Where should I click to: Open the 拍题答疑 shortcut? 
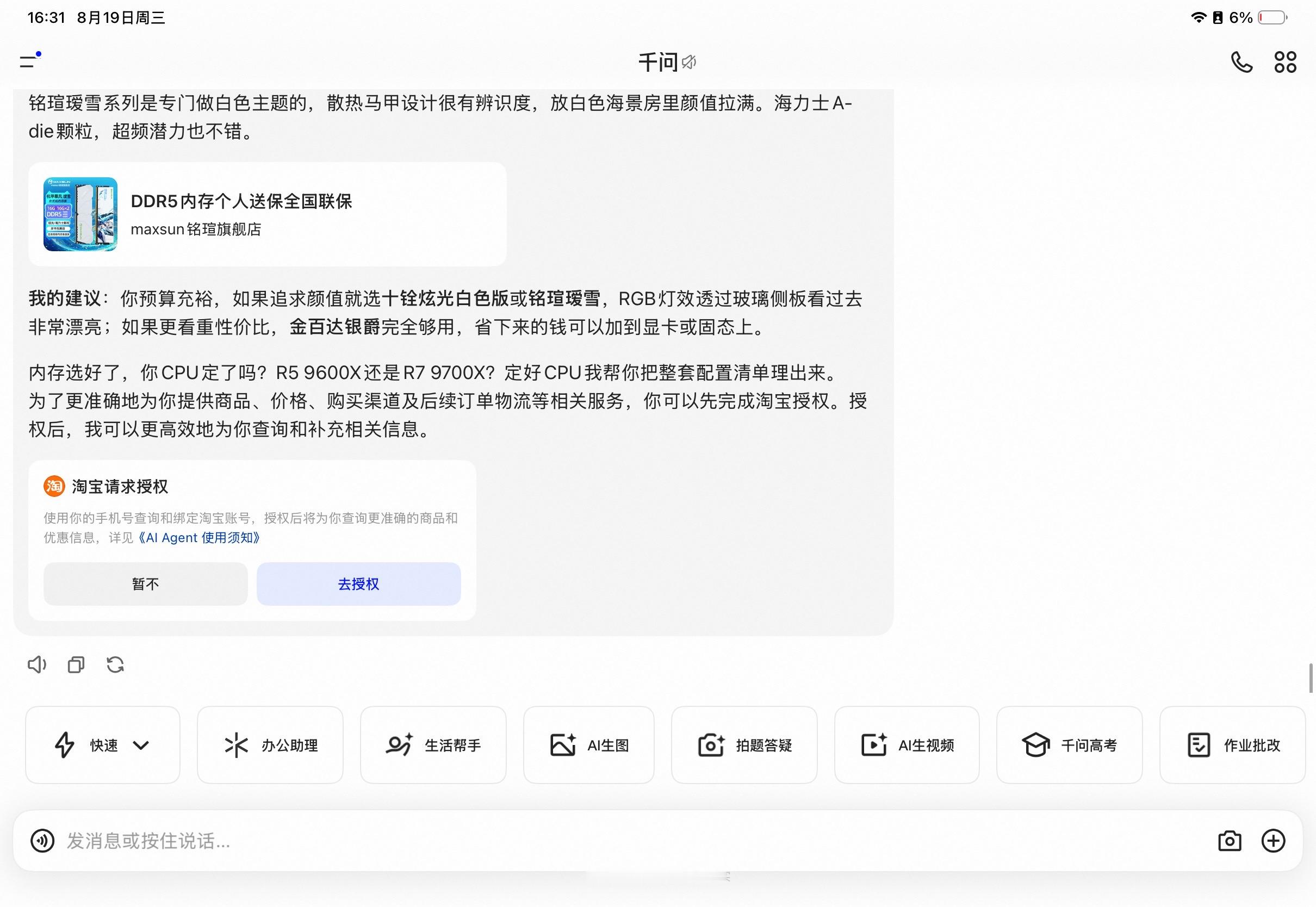[744, 745]
